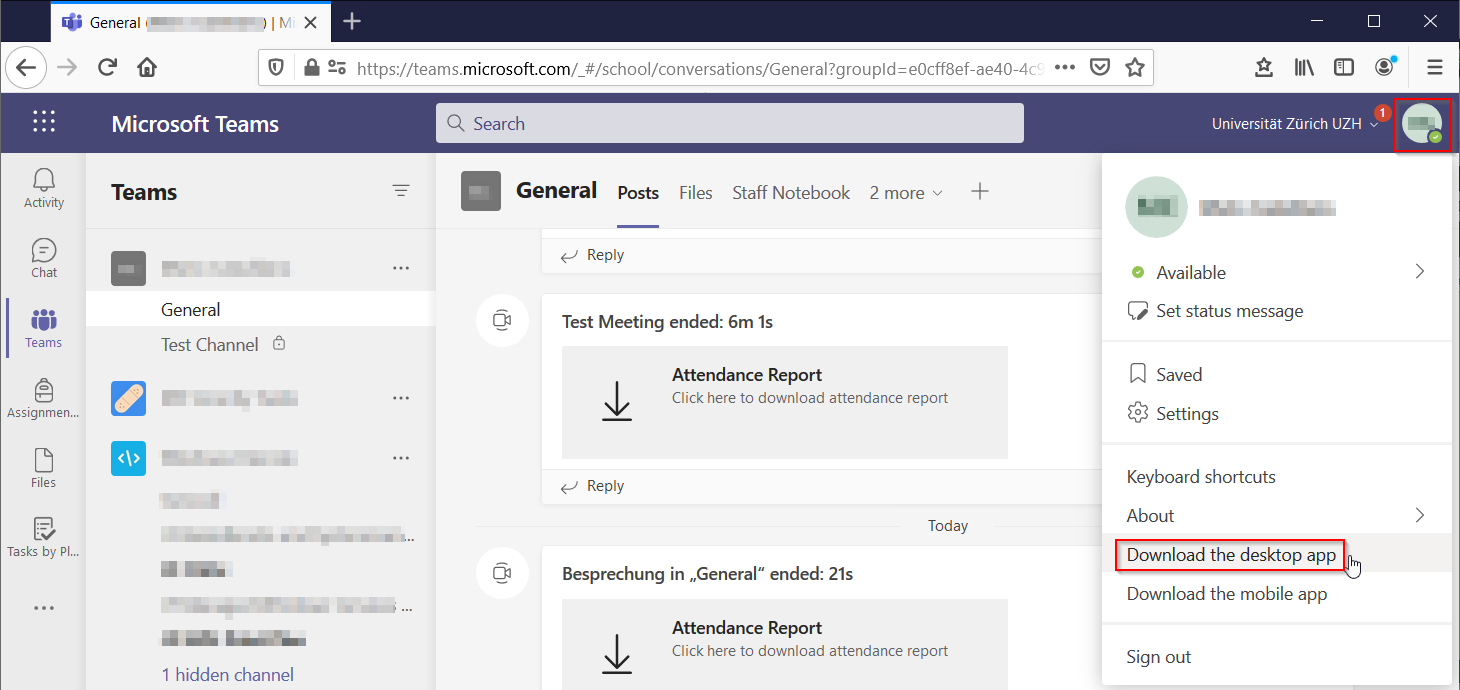This screenshot has width=1460, height=690.
Task: Click the Search input field
Action: (x=729, y=123)
